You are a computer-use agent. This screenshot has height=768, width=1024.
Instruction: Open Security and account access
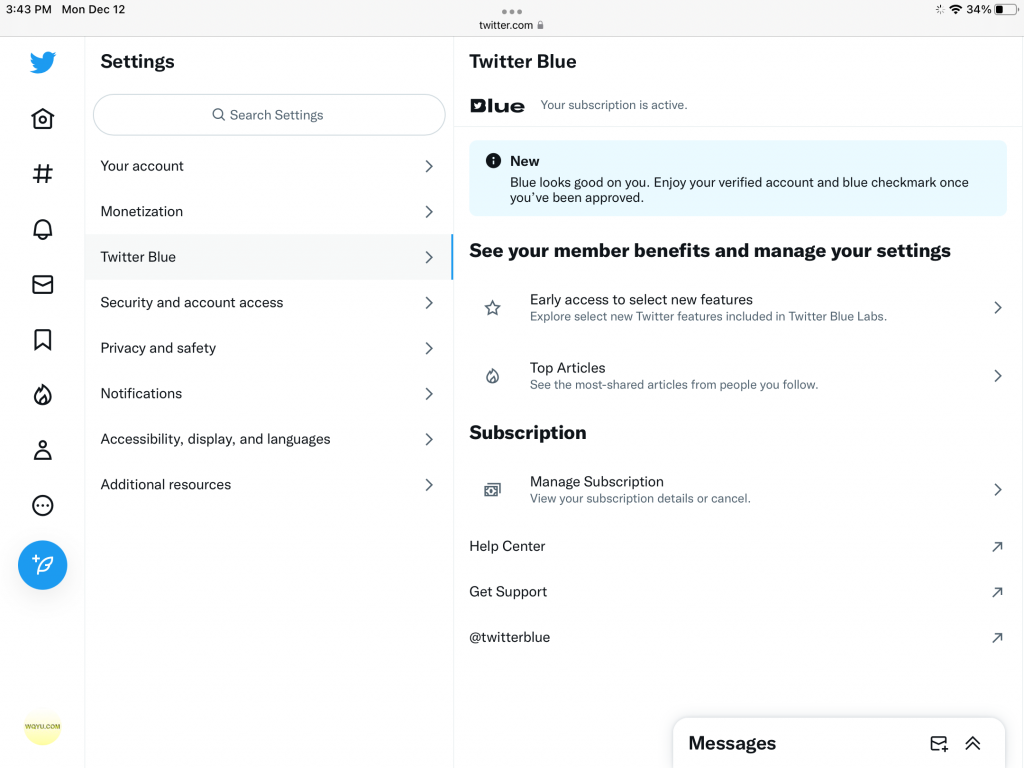click(269, 302)
